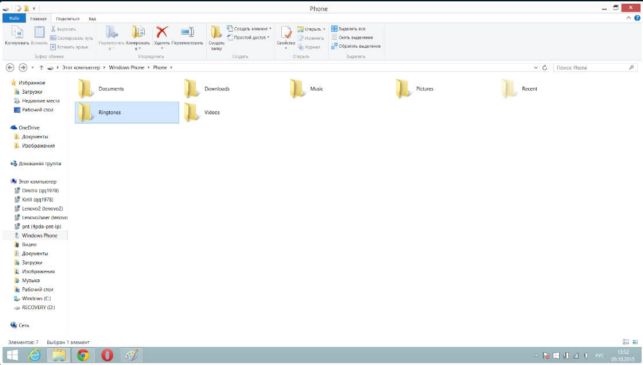This screenshot has height=365, width=643.
Task: Switch to the Поделиться ribbon tab
Action: 68,19
